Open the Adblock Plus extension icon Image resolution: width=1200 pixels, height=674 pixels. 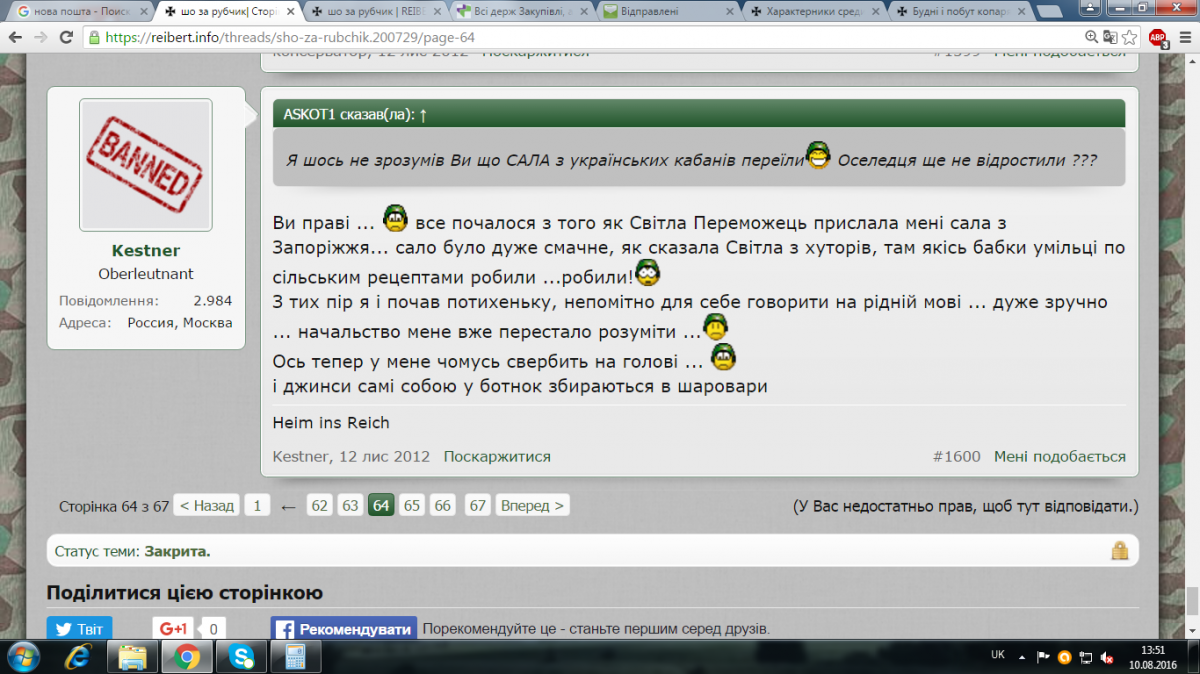[x=1157, y=37]
